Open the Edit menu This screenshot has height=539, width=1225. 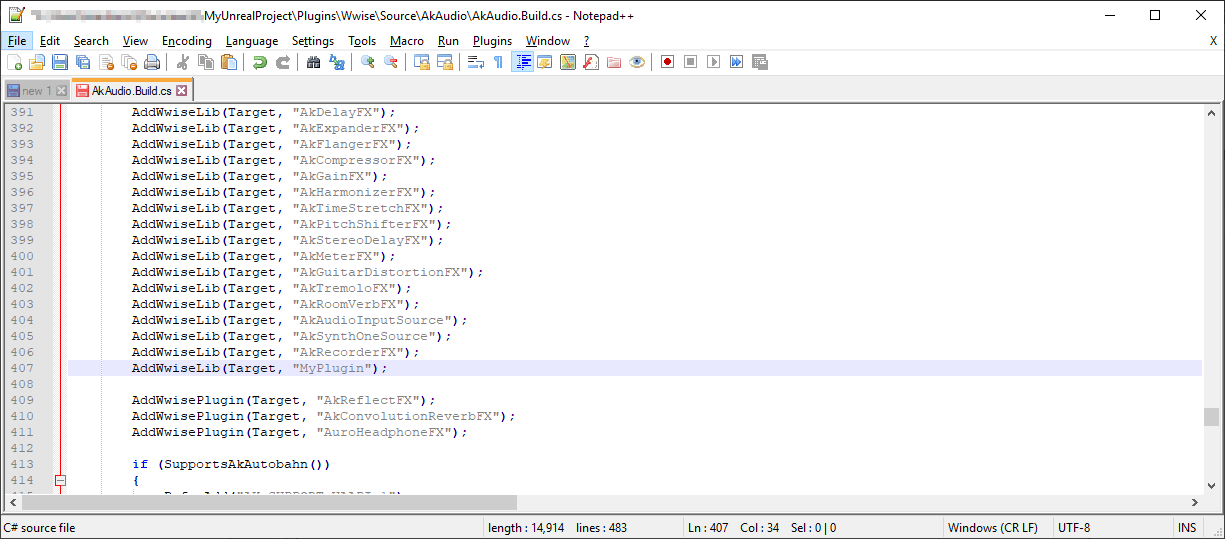[50, 41]
